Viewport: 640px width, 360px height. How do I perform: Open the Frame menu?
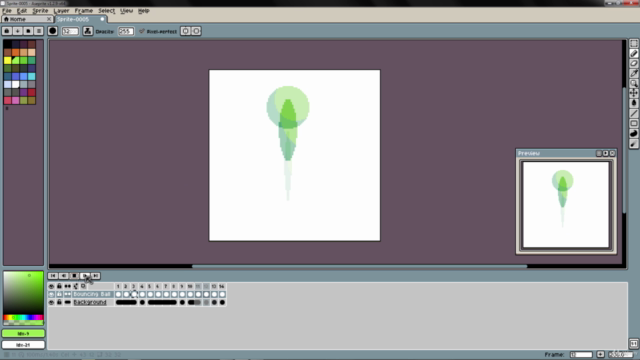click(84, 11)
